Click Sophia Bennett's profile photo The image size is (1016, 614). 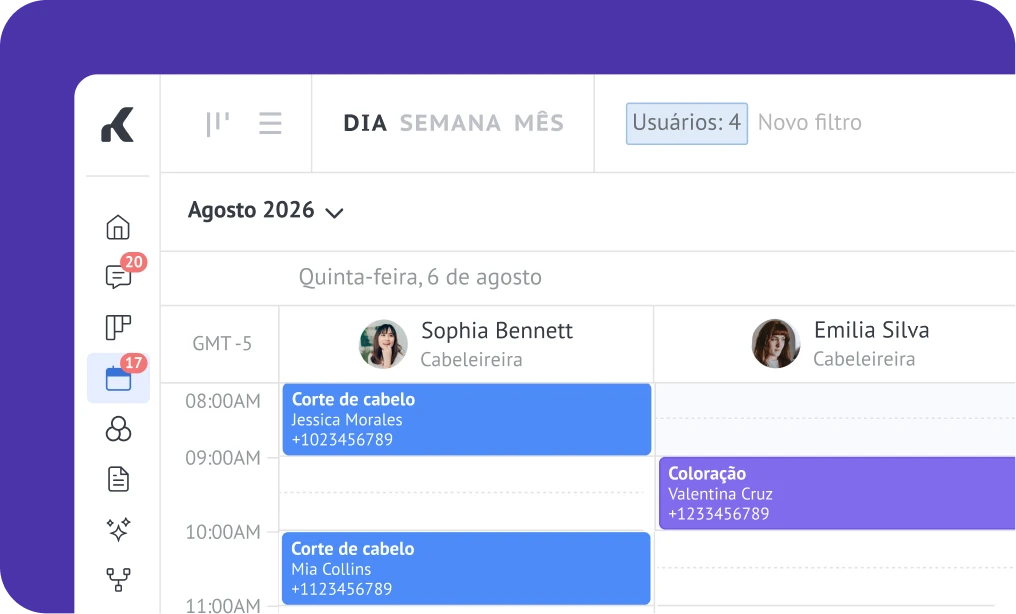(x=384, y=344)
